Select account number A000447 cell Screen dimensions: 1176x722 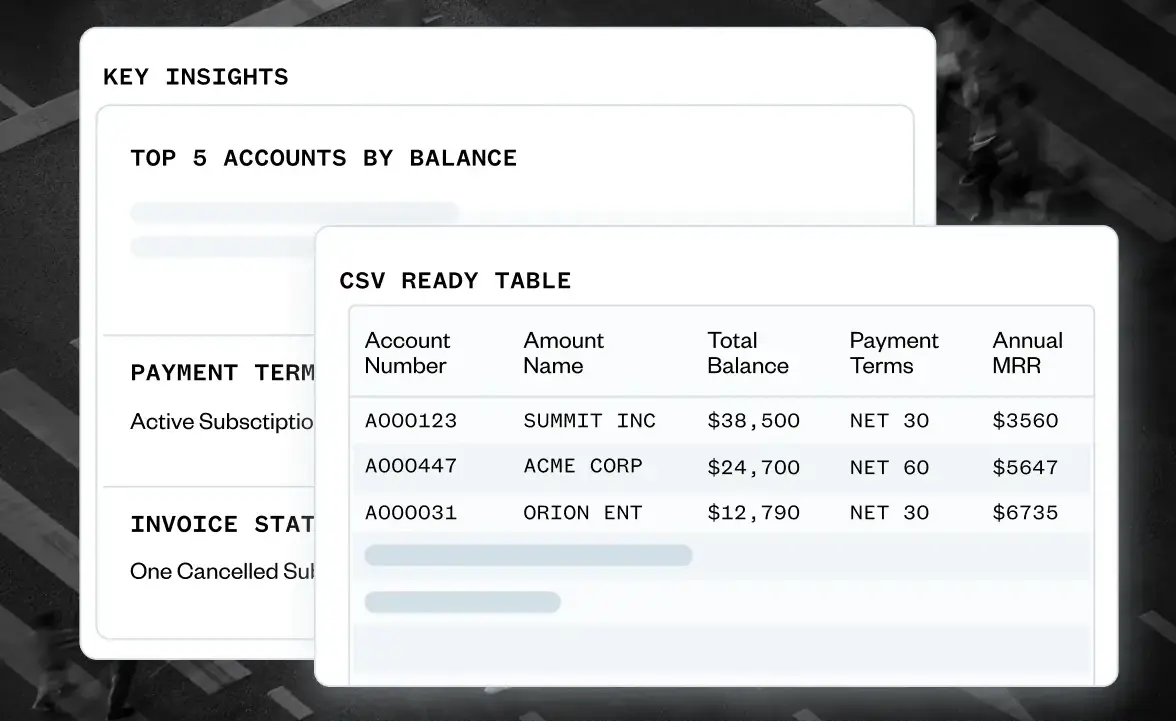(x=410, y=467)
